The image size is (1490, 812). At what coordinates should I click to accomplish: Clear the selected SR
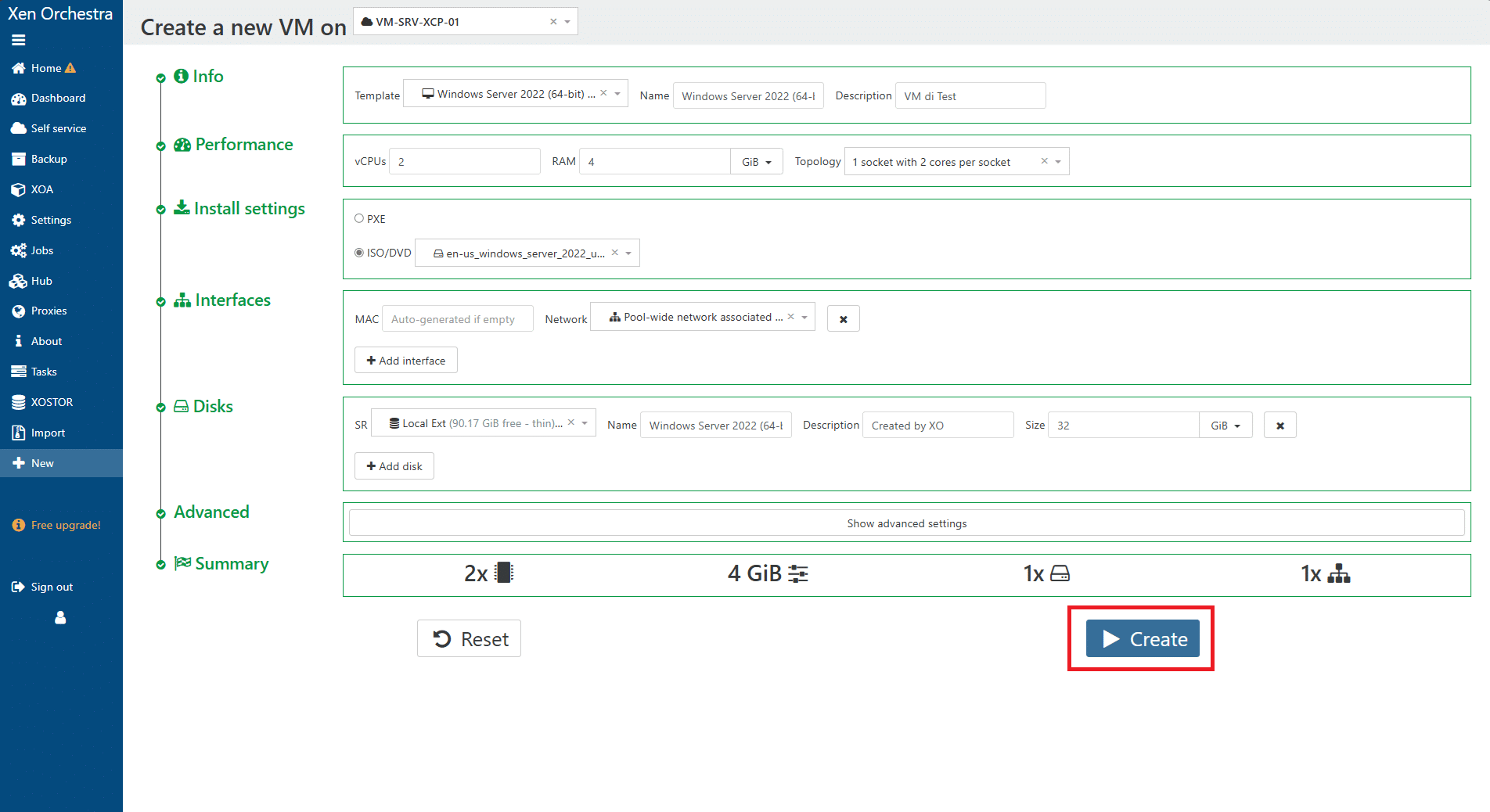click(571, 422)
